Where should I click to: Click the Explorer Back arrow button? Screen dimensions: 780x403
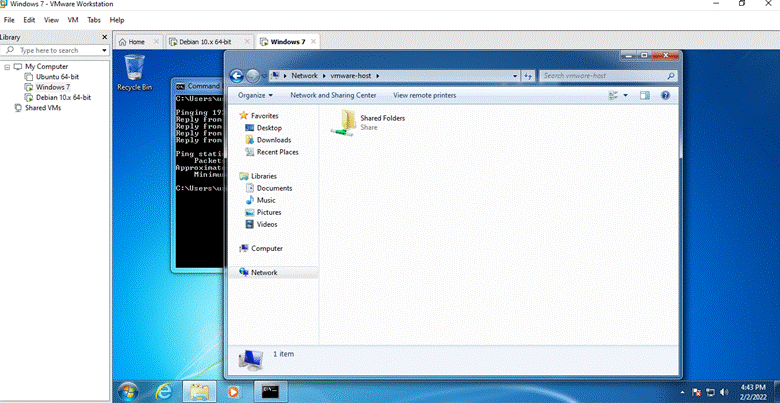[237, 76]
